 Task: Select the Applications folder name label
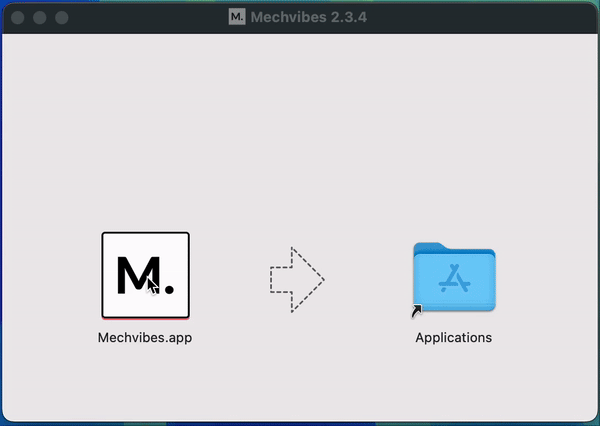453,338
